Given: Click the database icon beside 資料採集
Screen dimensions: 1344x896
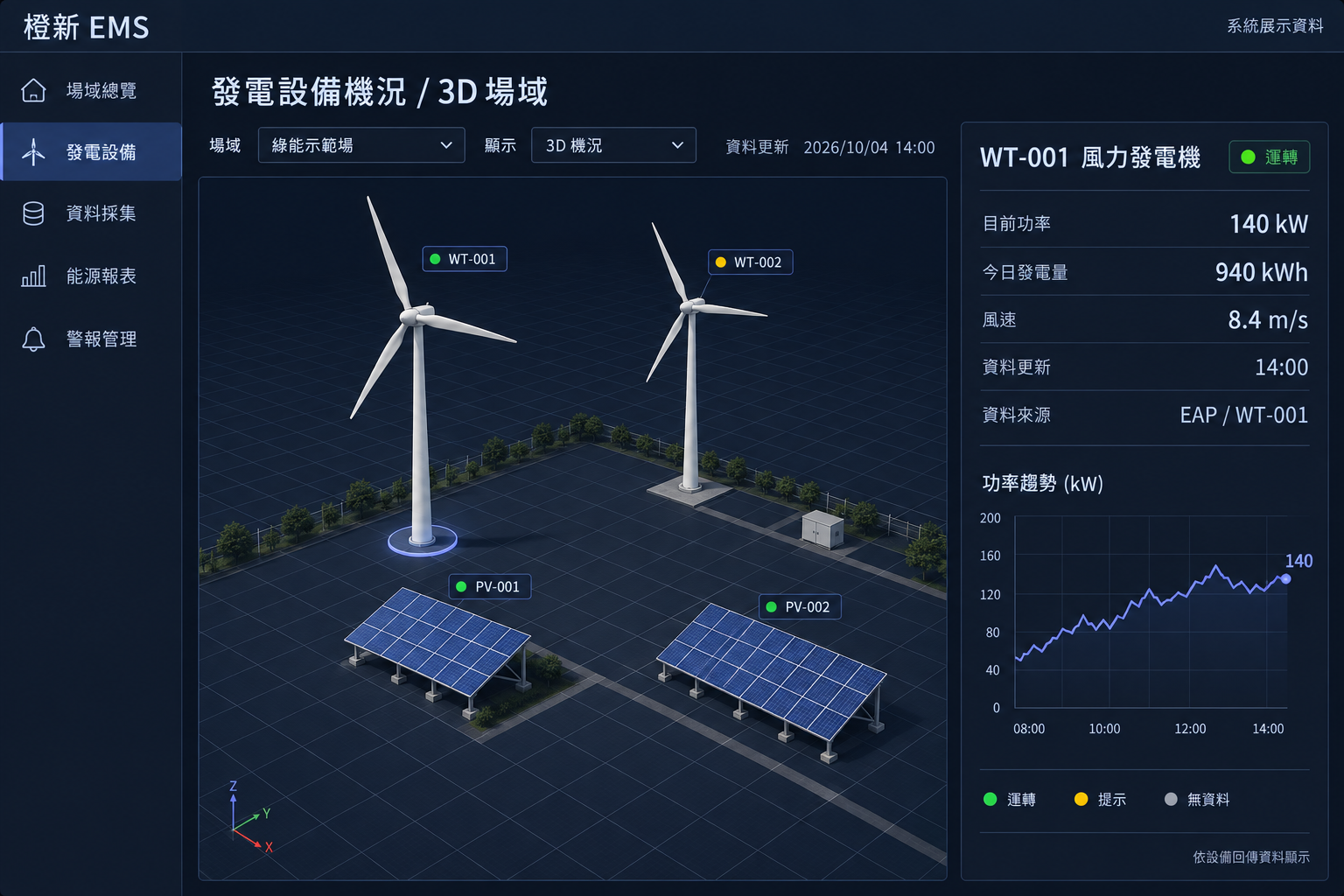Looking at the screenshot, I should pyautogui.click(x=33, y=213).
